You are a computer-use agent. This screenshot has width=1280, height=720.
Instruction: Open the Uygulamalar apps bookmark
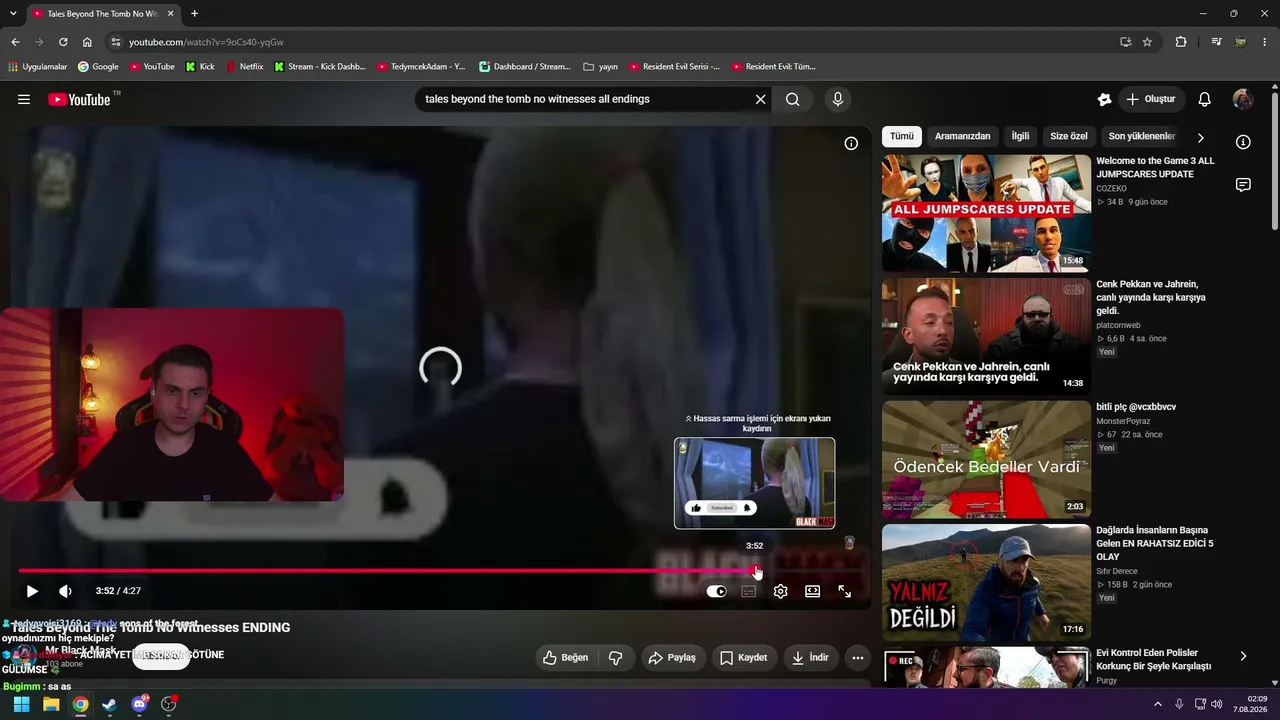(38, 67)
